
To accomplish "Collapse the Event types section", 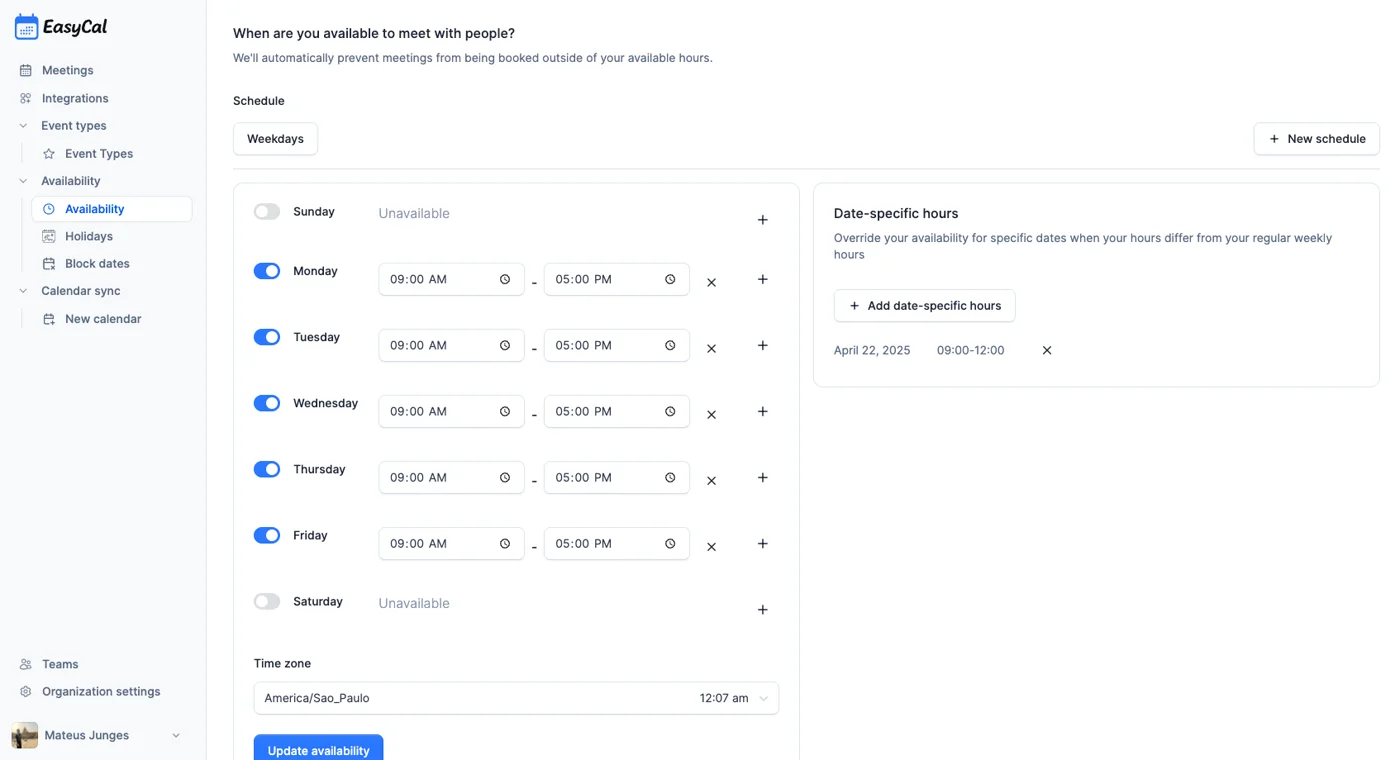I will pos(23,126).
